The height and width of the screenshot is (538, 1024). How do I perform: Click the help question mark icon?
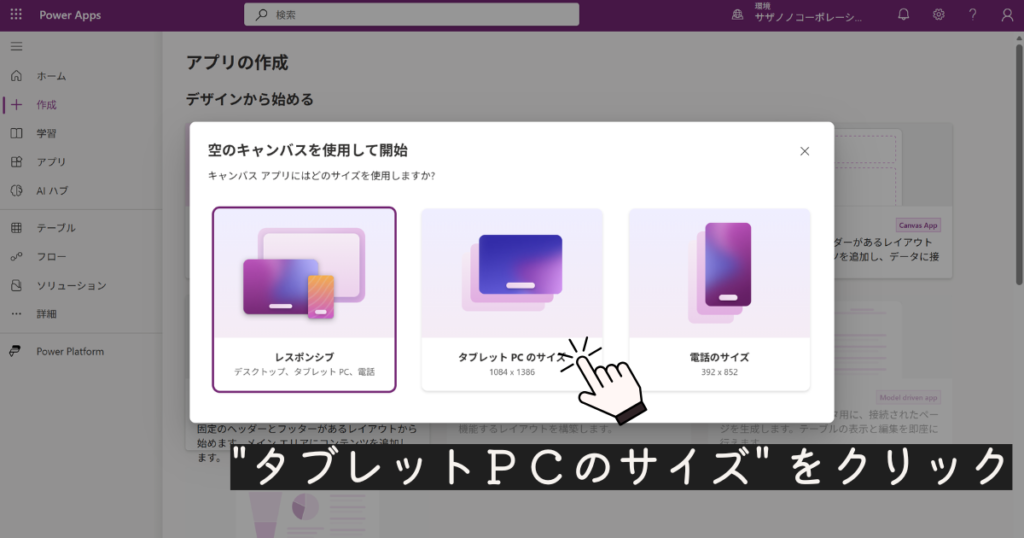973,15
